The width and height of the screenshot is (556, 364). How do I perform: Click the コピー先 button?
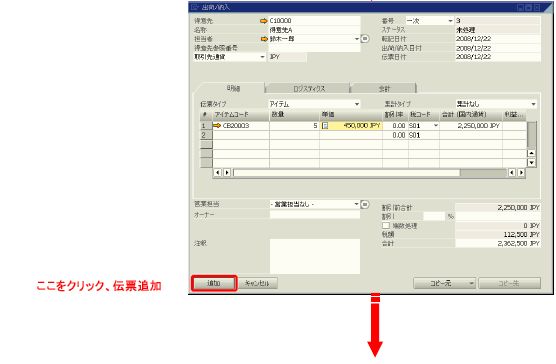pos(509,283)
